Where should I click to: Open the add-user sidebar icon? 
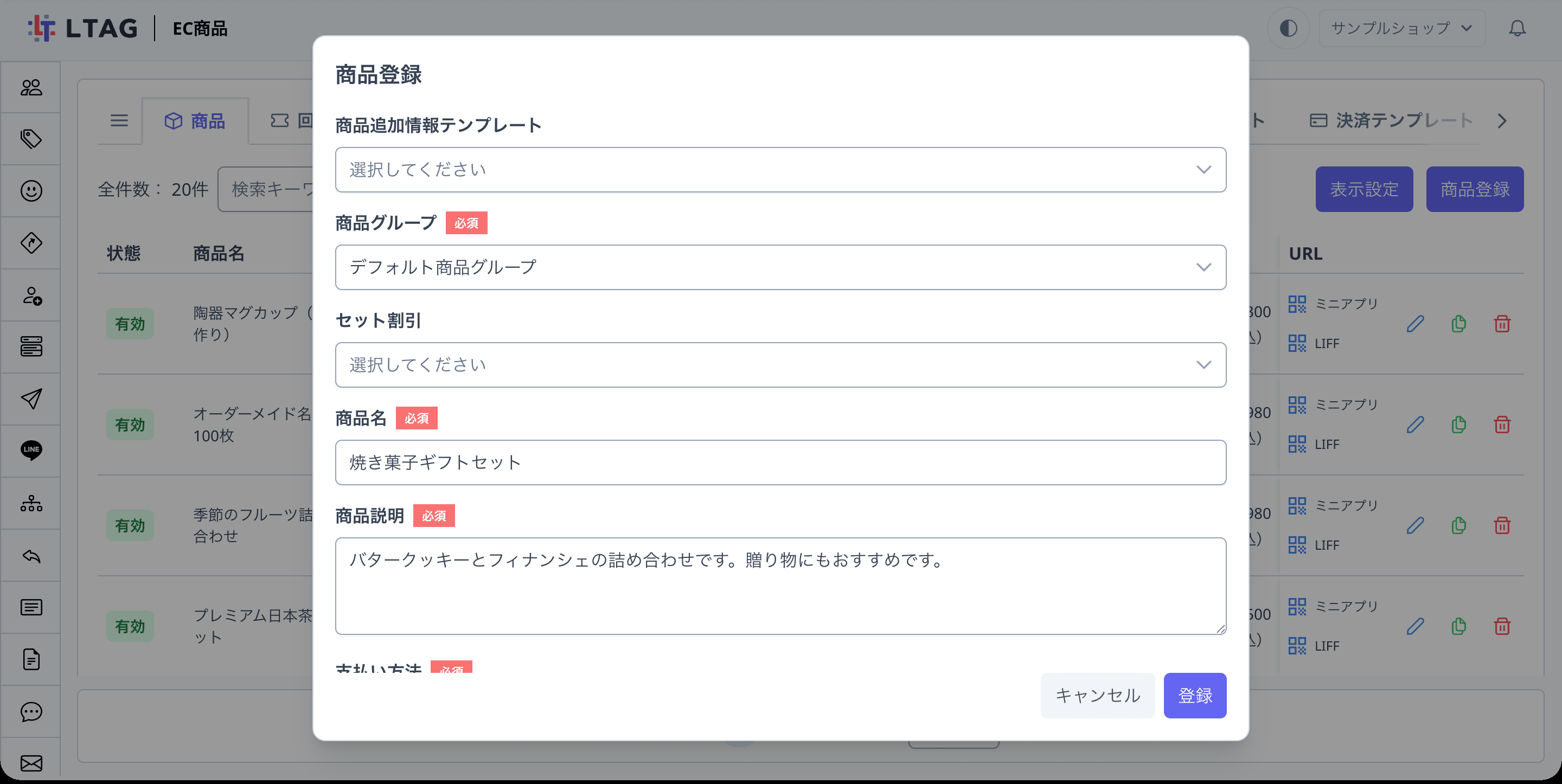31,295
